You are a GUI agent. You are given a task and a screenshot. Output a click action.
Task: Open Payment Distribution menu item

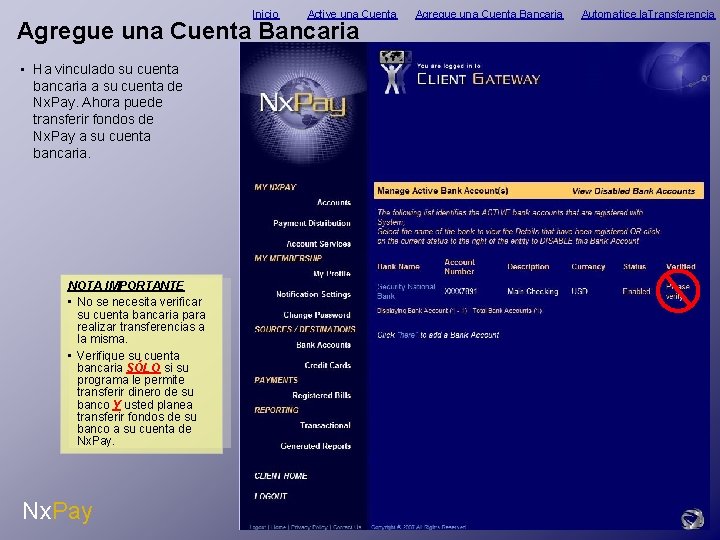tap(312, 223)
